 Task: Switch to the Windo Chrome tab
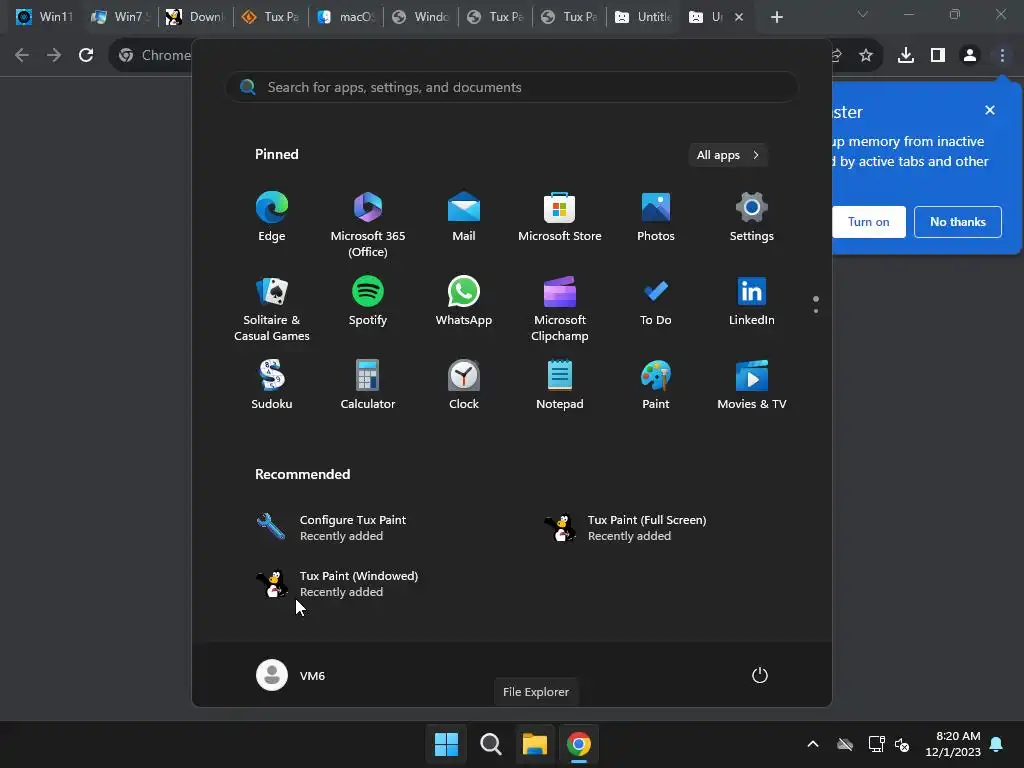420,17
